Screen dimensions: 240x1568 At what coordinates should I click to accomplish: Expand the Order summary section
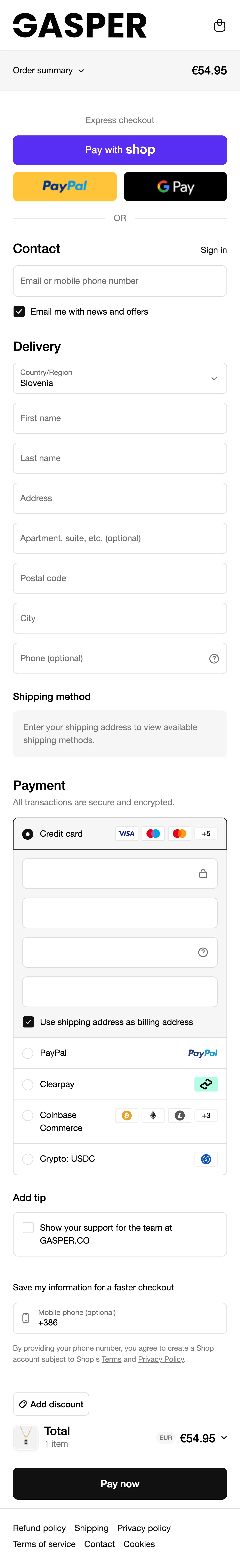click(x=49, y=71)
